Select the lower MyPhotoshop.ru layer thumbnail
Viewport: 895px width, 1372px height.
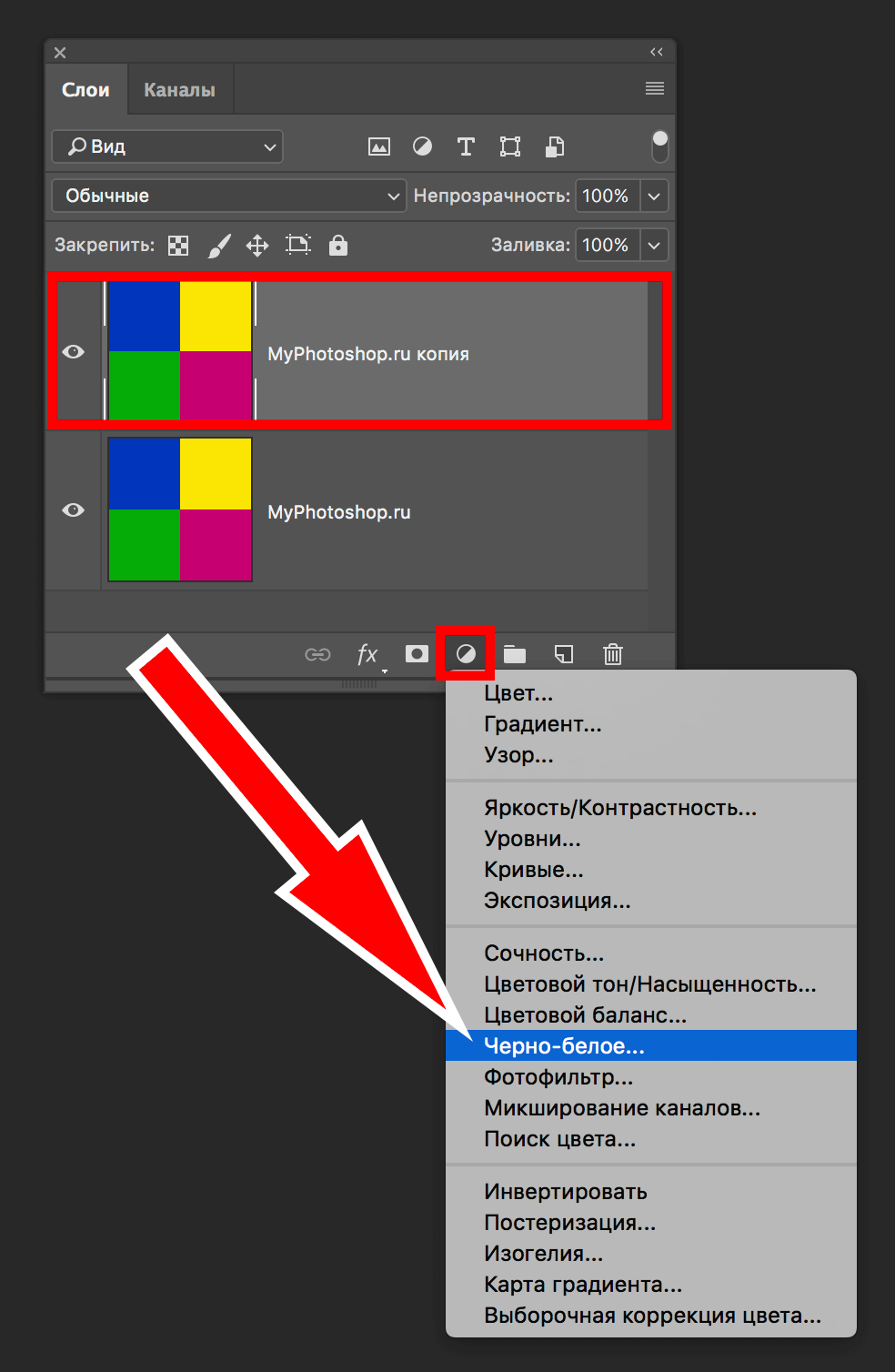pos(180,509)
